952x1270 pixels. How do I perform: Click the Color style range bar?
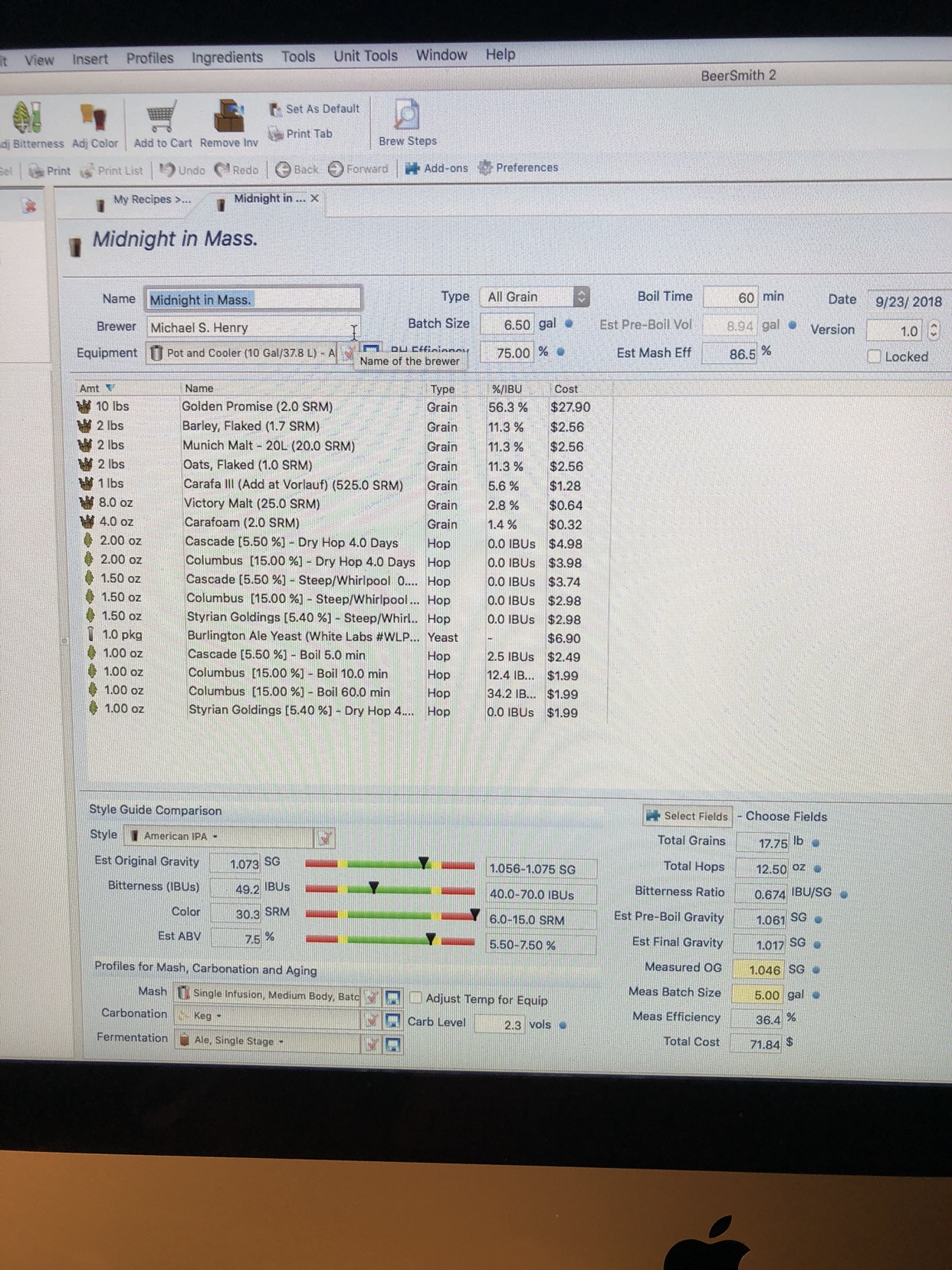point(390,915)
